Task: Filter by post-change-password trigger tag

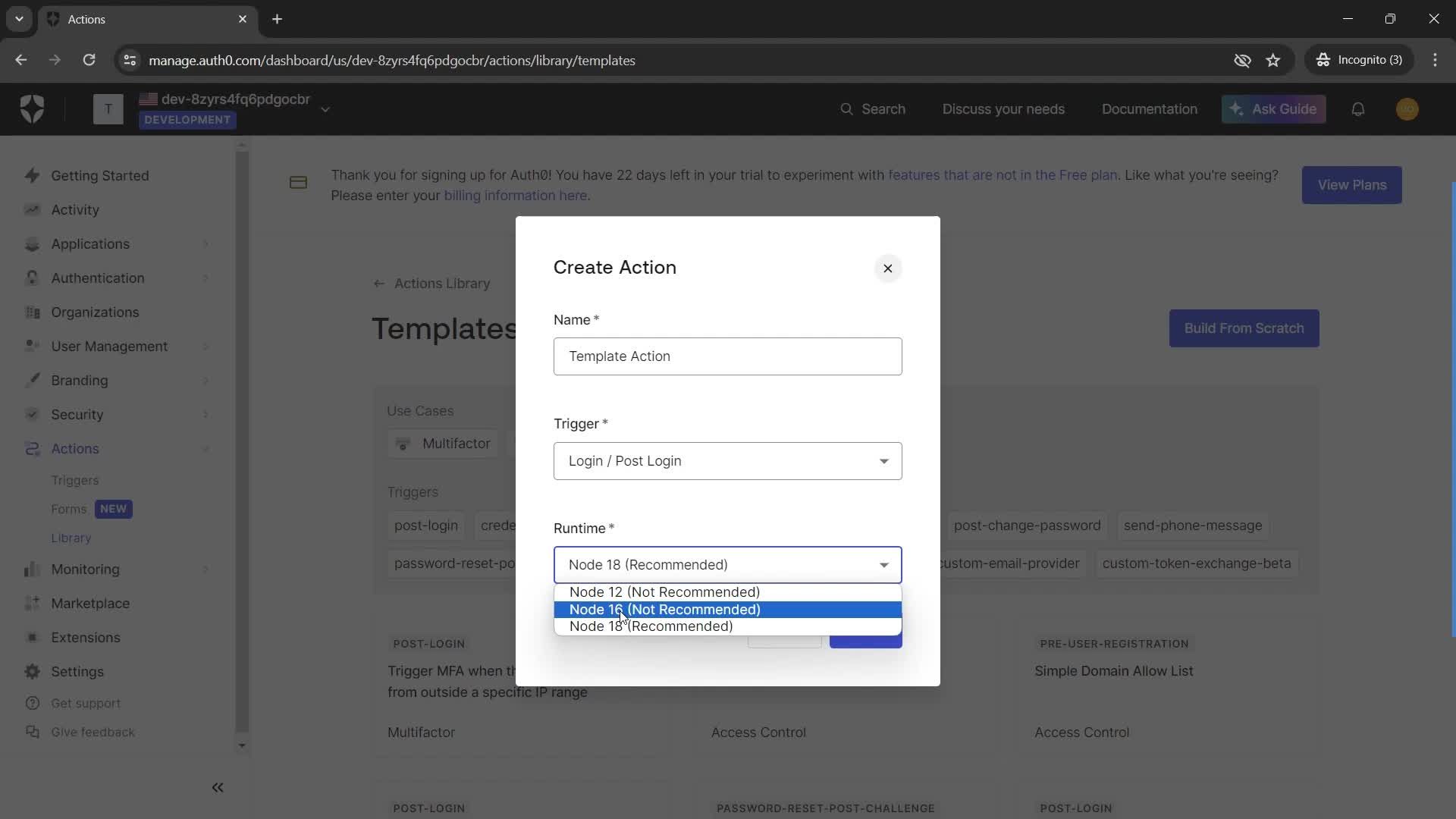Action: pos(1027,526)
